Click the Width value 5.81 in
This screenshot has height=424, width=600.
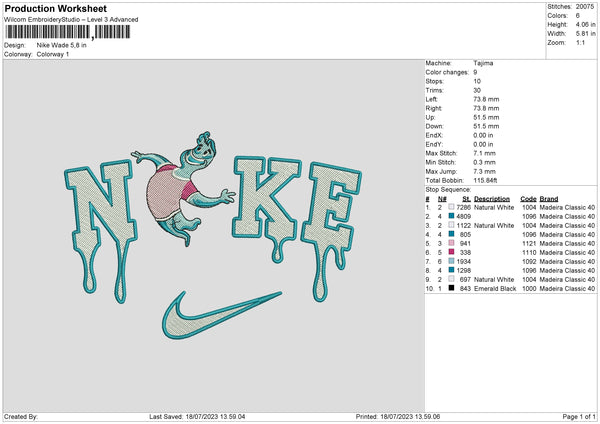585,34
